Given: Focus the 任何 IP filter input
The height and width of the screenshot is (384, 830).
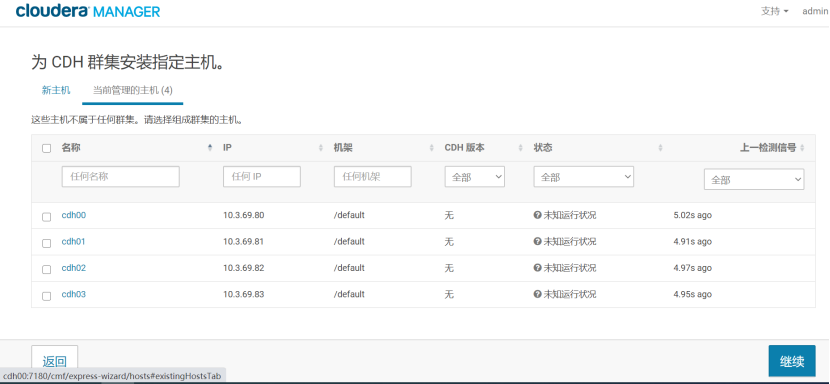Looking at the screenshot, I should point(262,176).
